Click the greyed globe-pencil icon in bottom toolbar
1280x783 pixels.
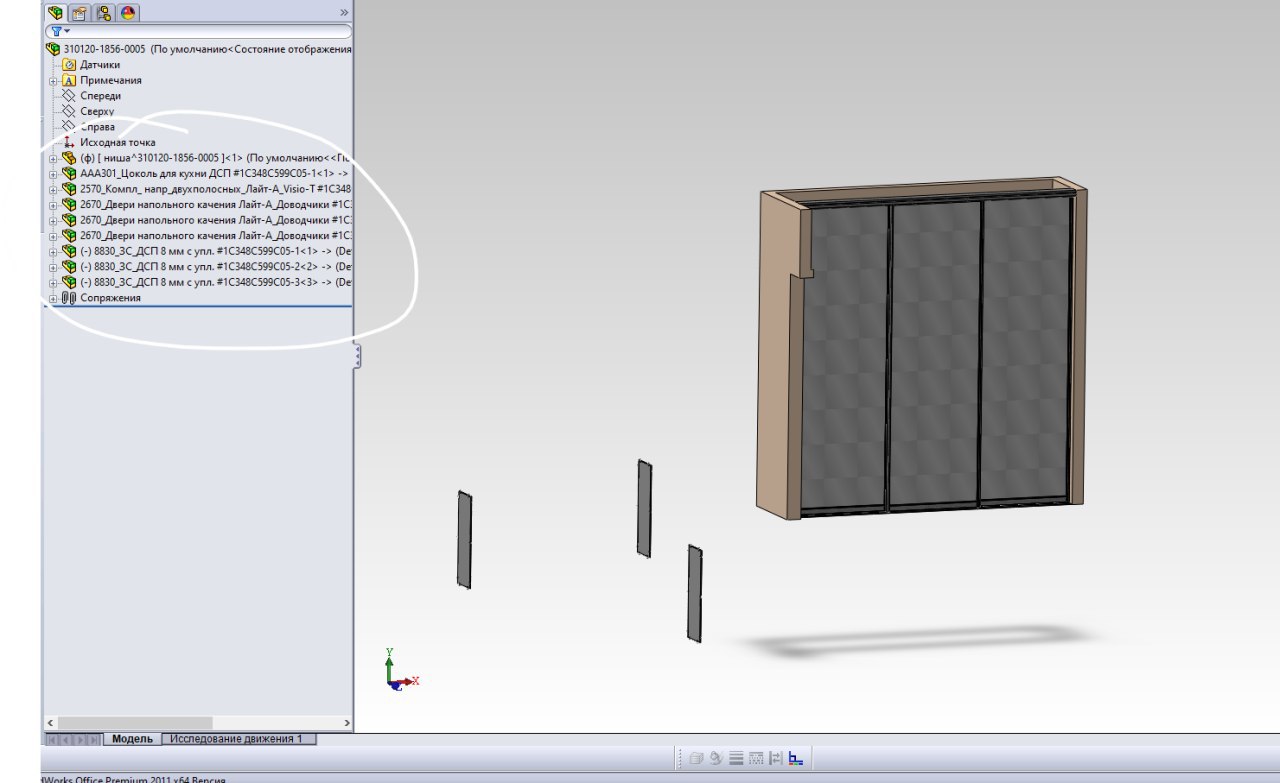(716, 758)
